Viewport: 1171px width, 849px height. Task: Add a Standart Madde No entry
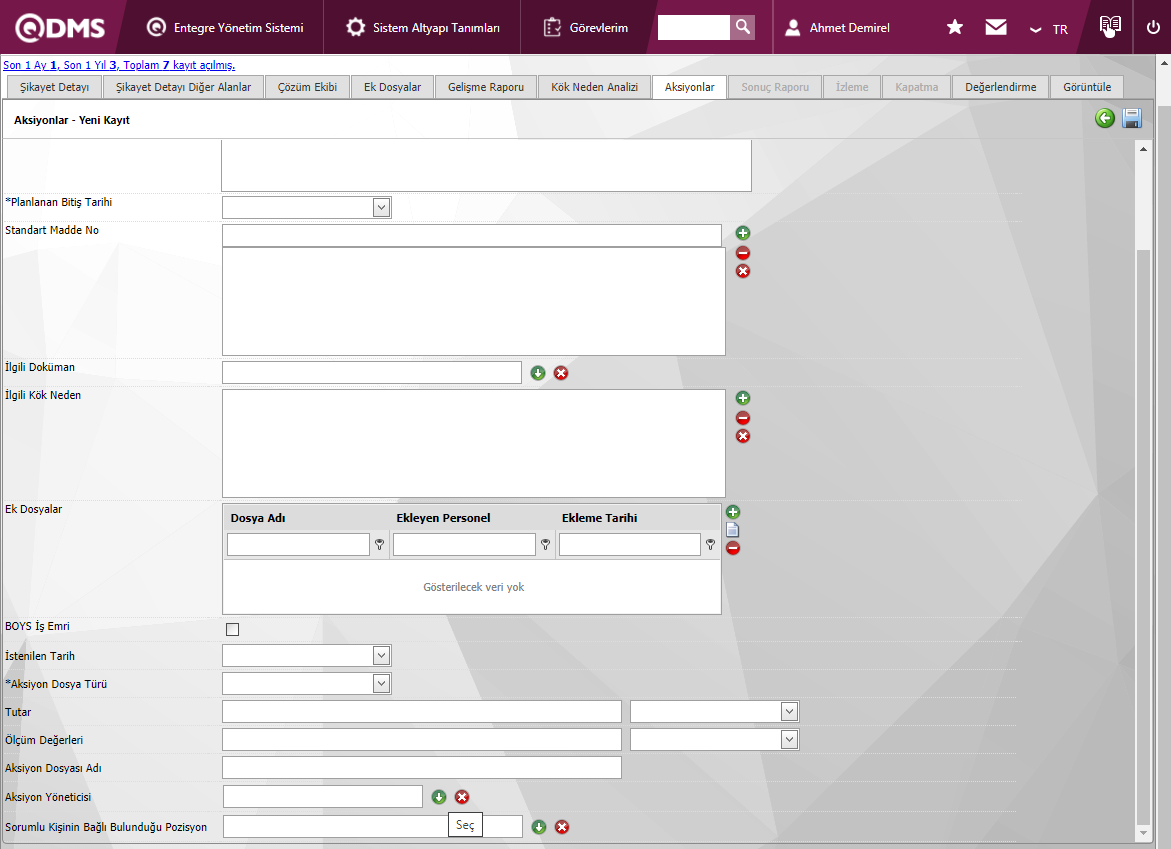(742, 233)
